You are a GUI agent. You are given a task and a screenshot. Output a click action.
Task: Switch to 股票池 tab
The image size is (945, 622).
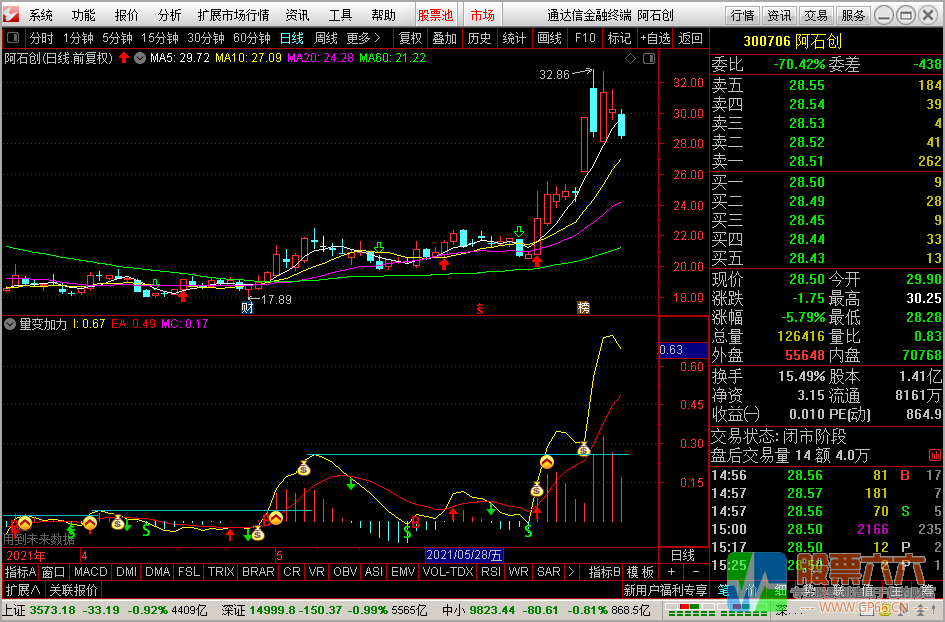coord(435,15)
